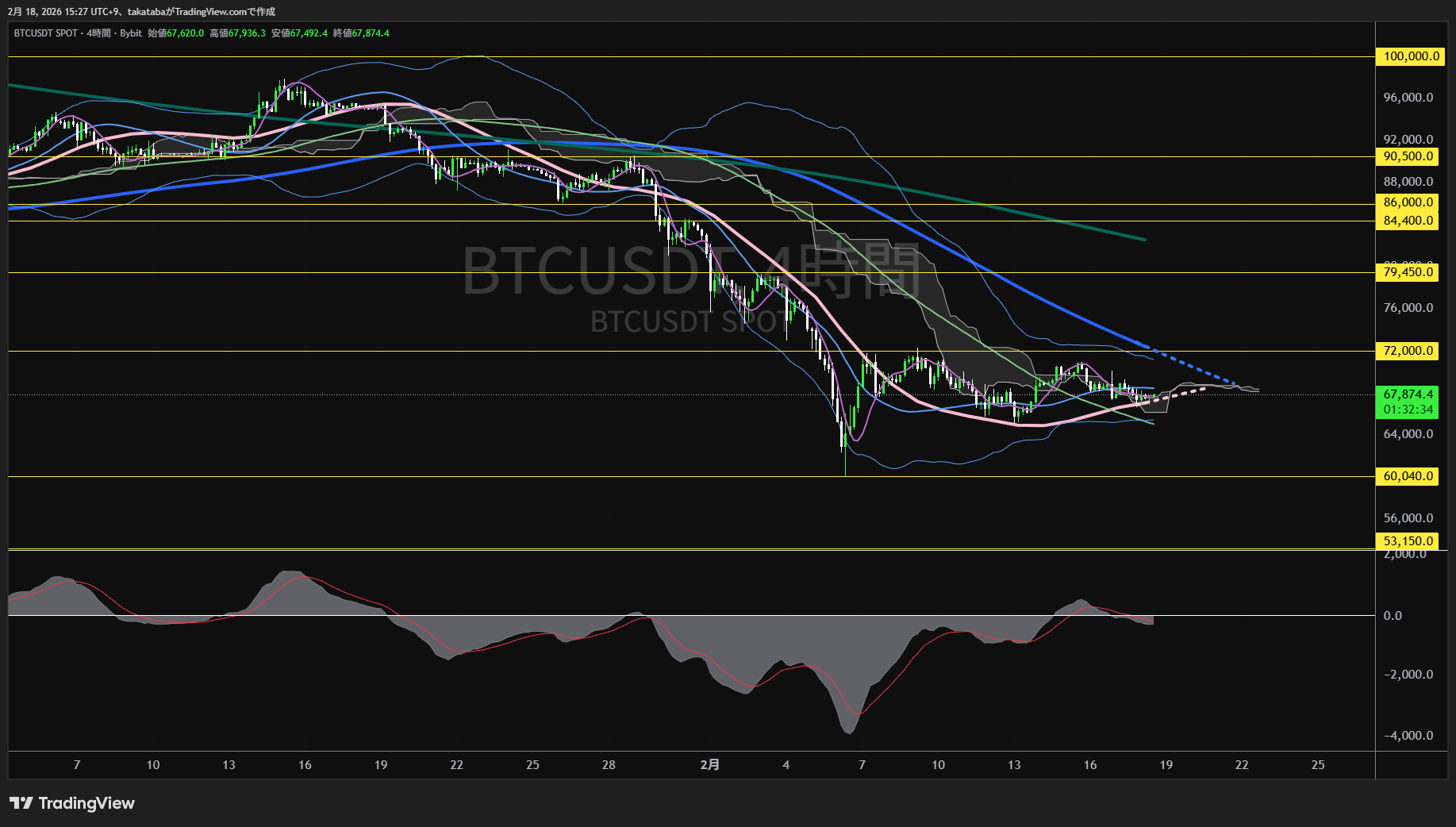Select the 86,000.0 yellow price label
1456x827 pixels.
[x=1408, y=202]
